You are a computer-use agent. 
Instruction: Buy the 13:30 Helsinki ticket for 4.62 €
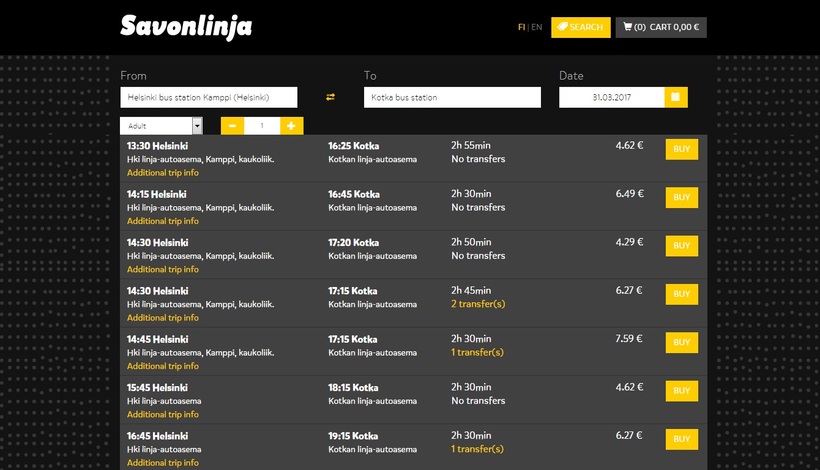(x=681, y=149)
